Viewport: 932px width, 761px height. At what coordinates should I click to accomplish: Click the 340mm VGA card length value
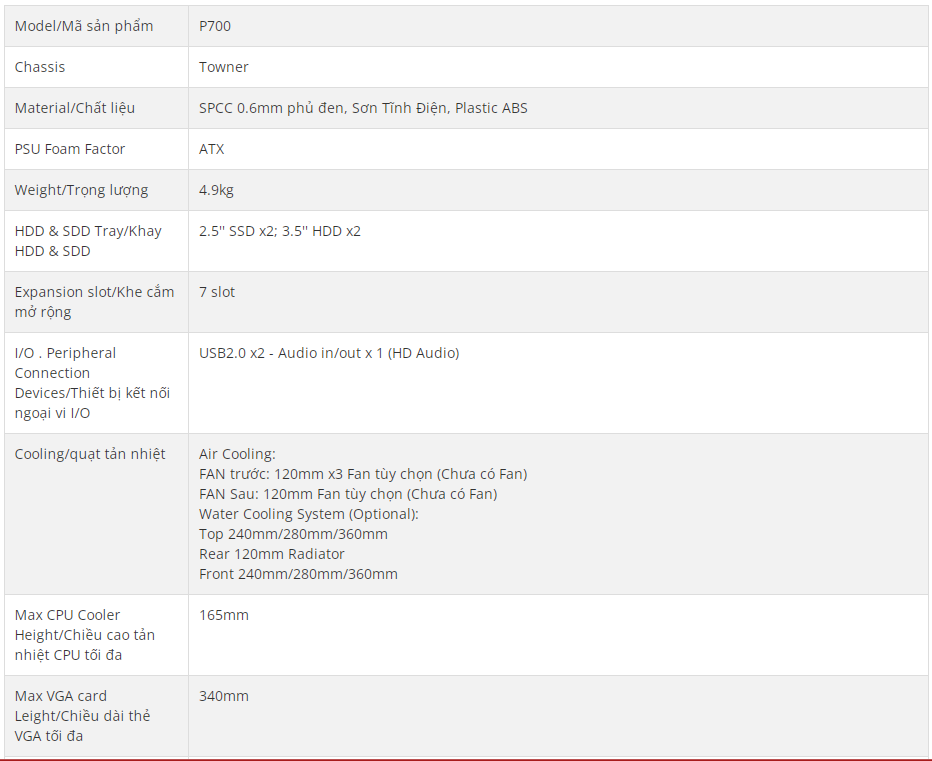[x=223, y=696]
